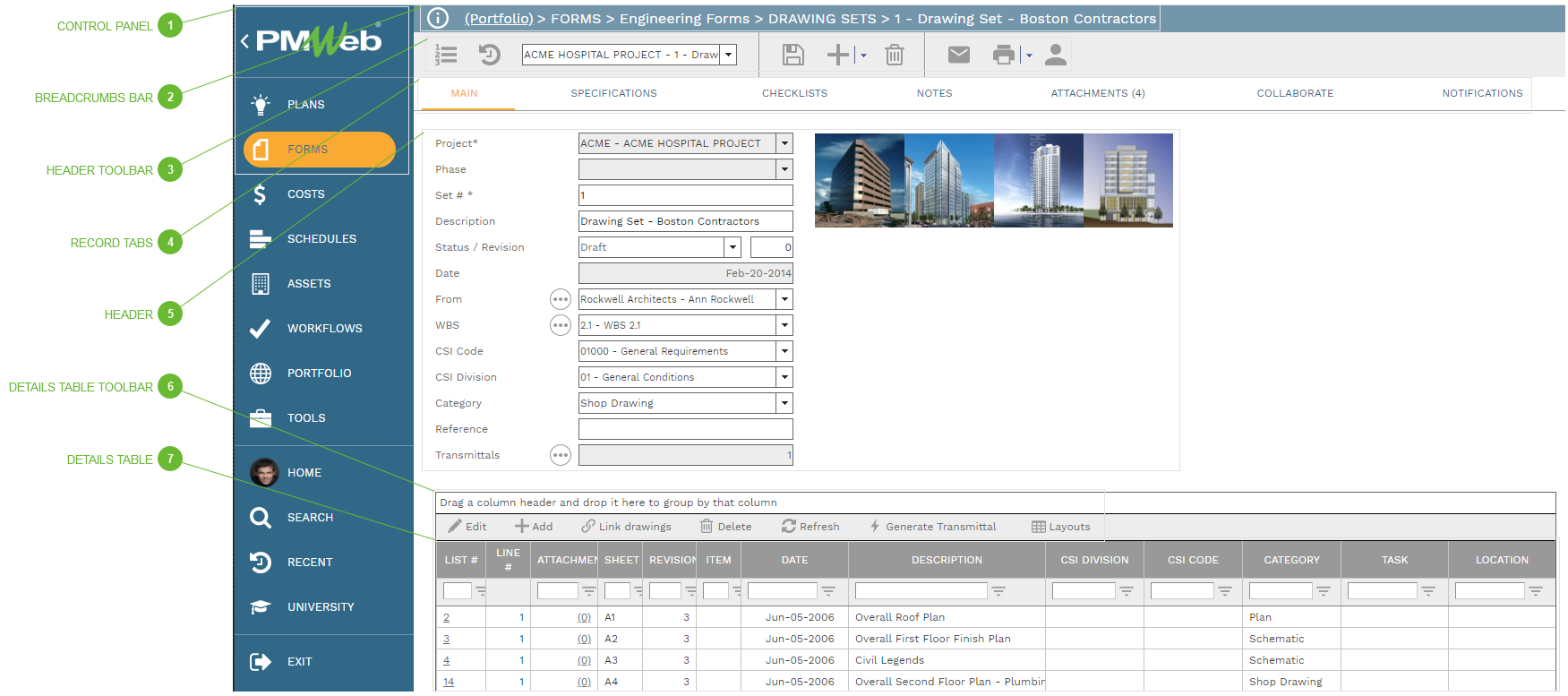Click the Save disk icon in toolbar
This screenshot has height=696, width=1568.
[793, 55]
